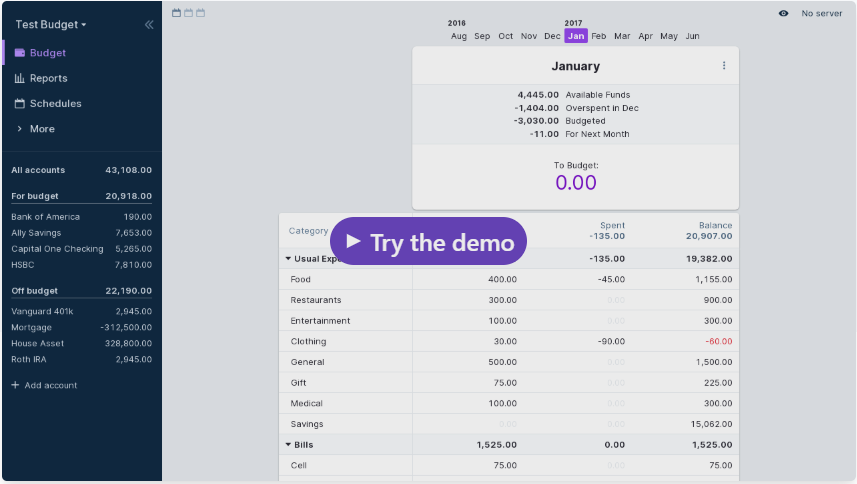Open the No server status link

click(x=821, y=13)
